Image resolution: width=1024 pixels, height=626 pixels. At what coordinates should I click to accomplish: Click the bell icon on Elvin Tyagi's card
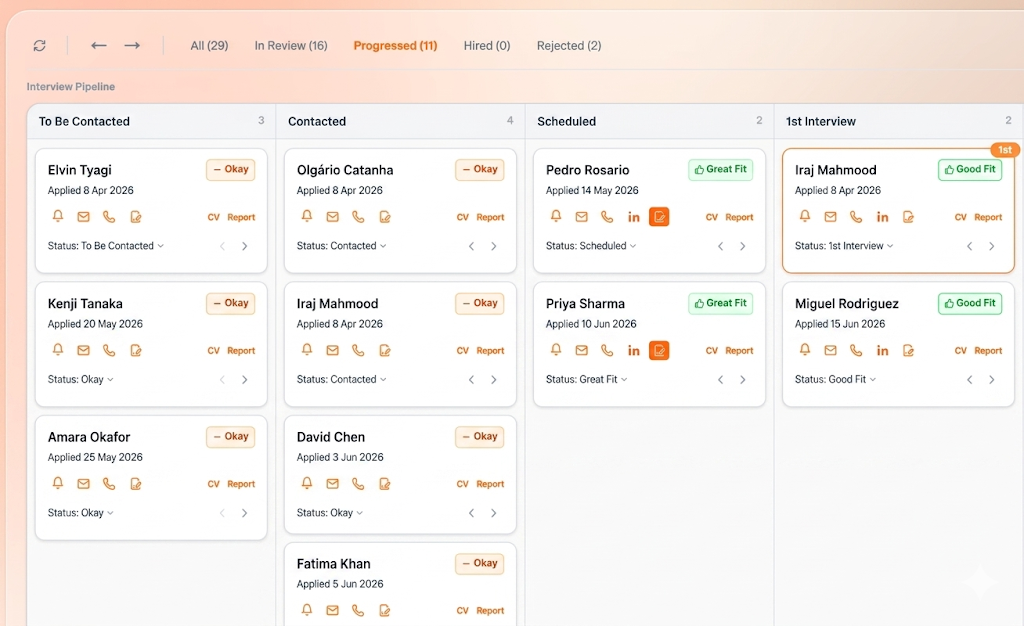[x=57, y=216]
